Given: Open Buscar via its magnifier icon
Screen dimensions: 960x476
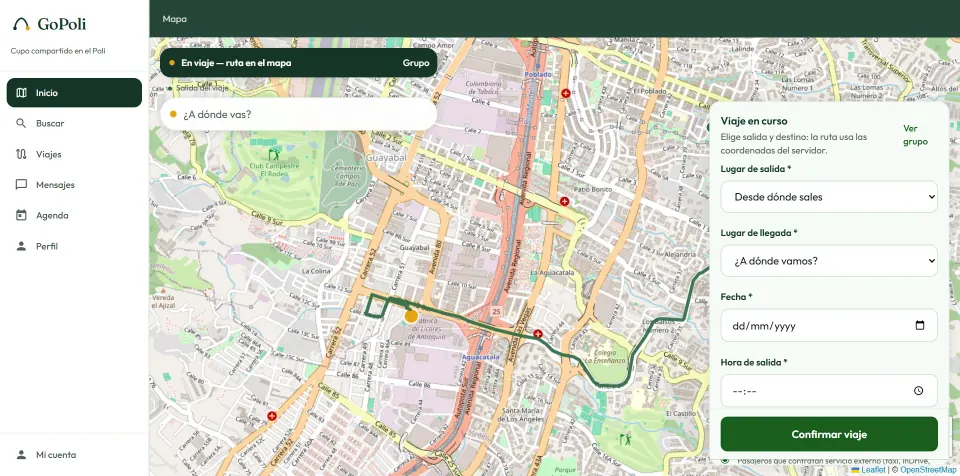Looking at the screenshot, I should [21, 123].
